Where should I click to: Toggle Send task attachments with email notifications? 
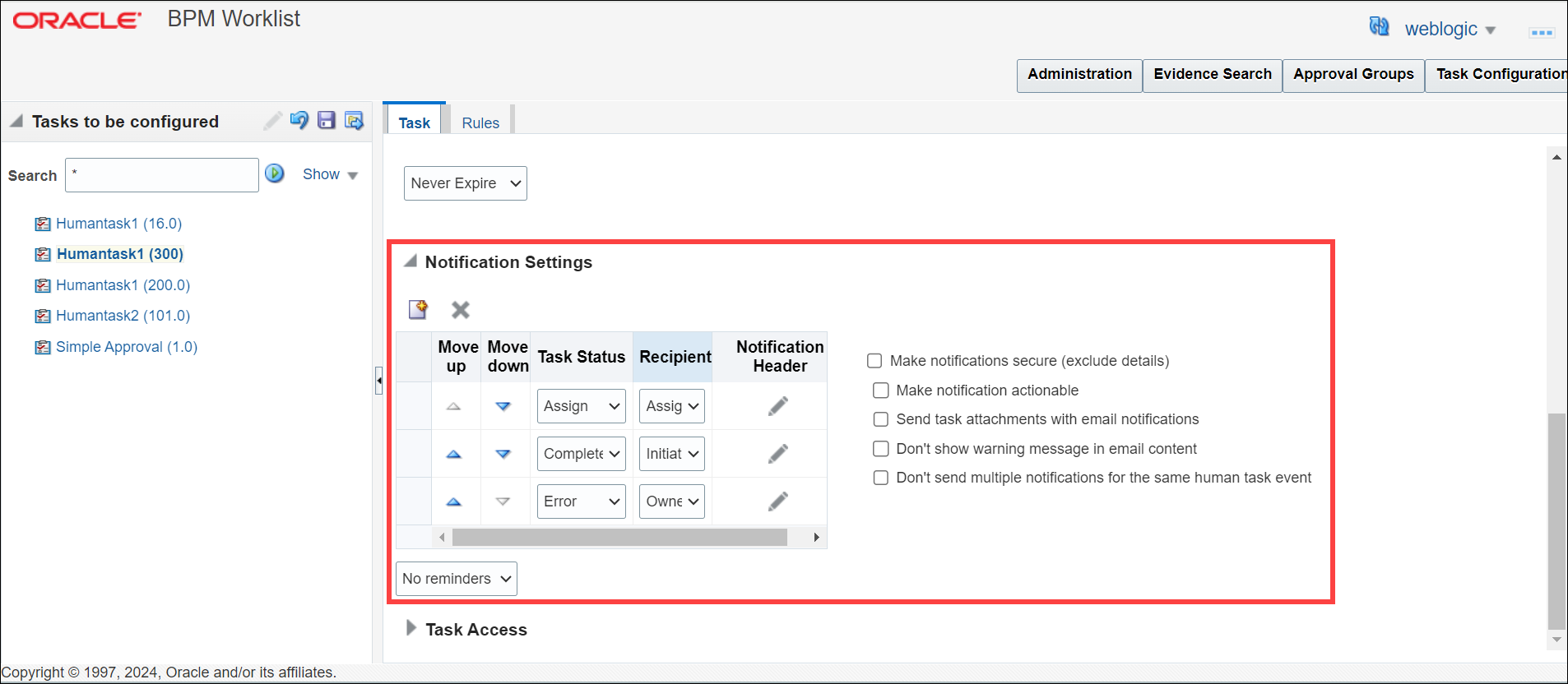(x=881, y=419)
